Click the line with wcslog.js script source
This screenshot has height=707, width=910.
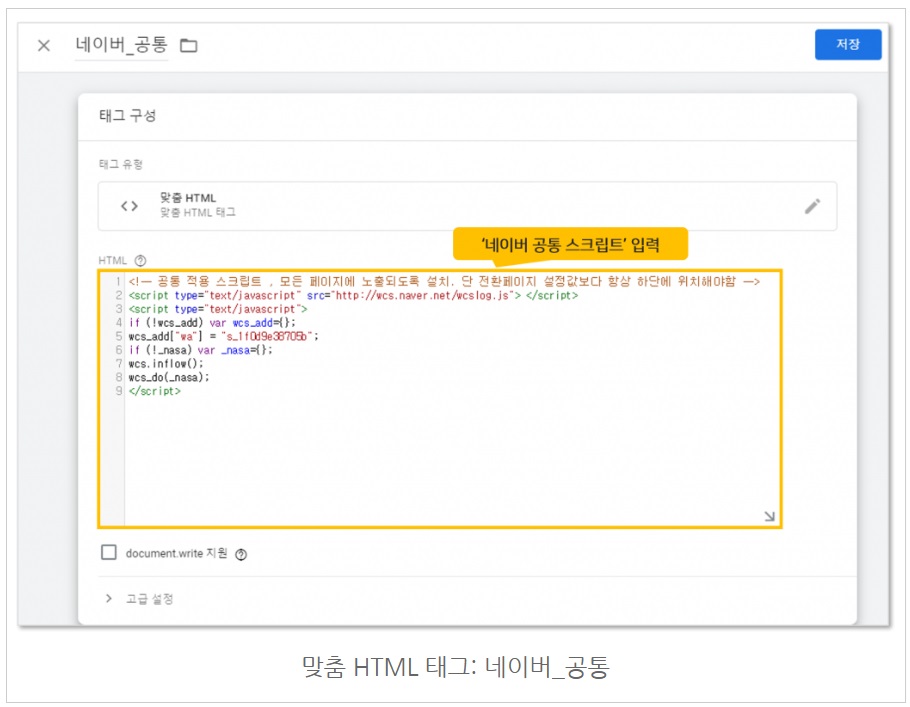353,295
